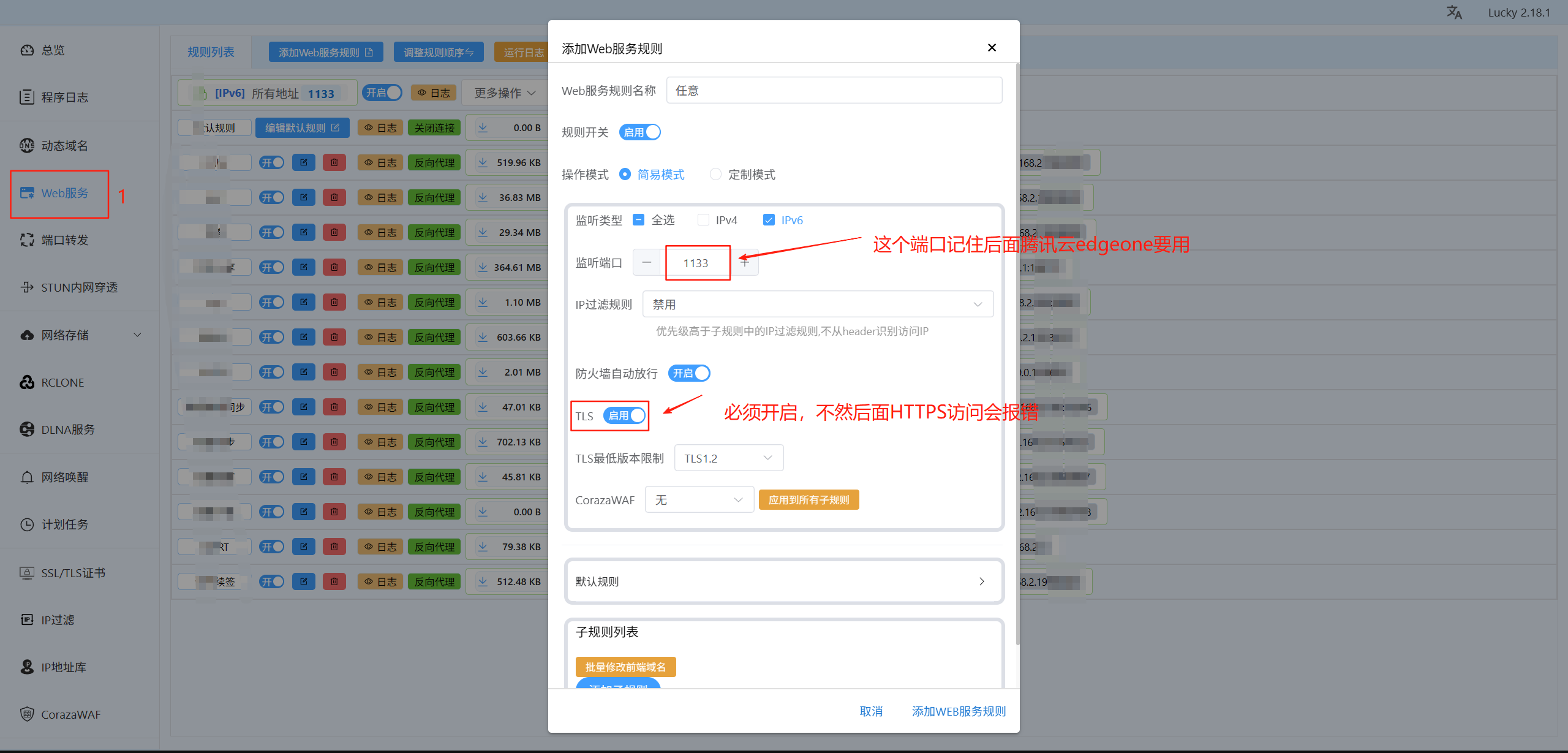Open Web服务 in the sidebar menu
The width and height of the screenshot is (1568, 753).
tap(64, 194)
